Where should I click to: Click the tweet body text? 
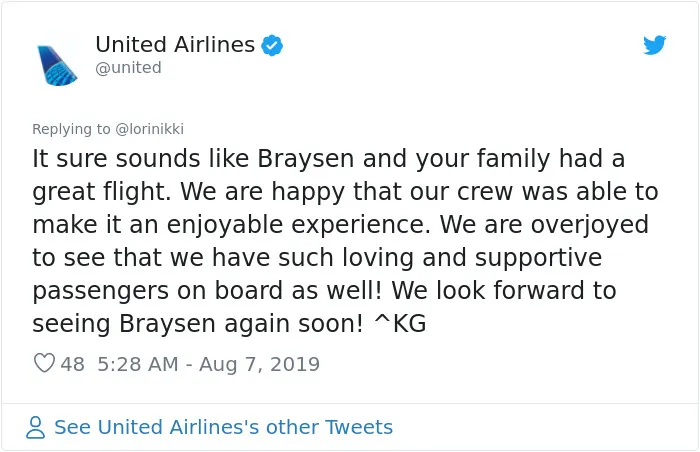click(x=345, y=241)
